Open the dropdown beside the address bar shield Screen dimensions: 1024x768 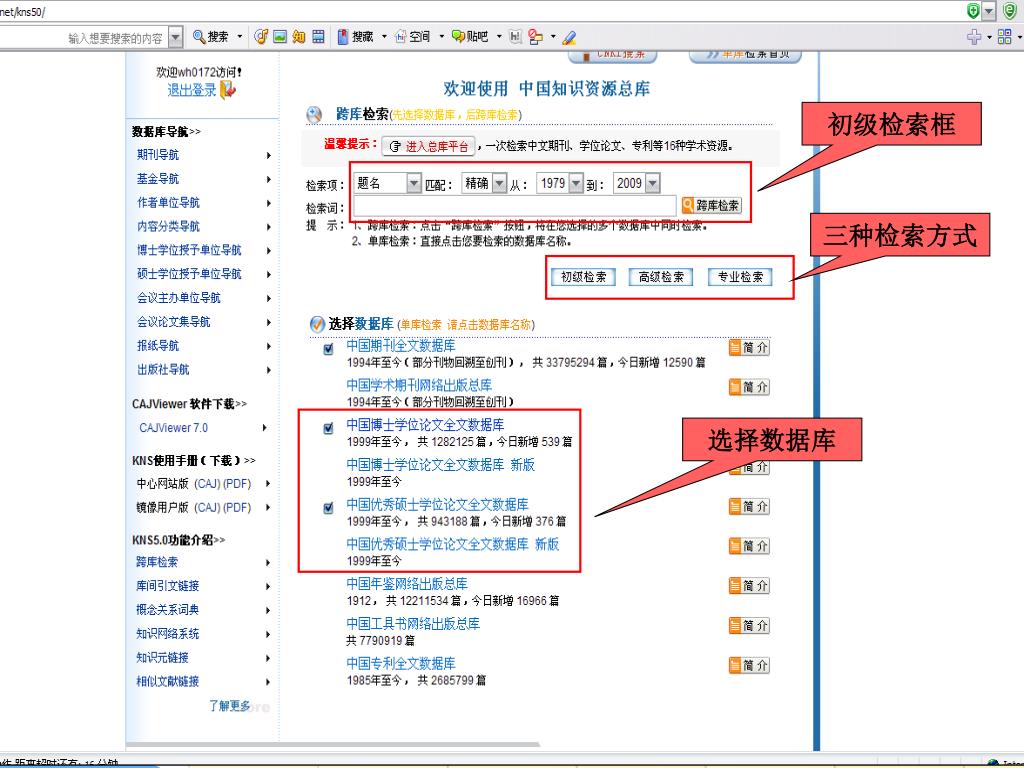tap(989, 10)
